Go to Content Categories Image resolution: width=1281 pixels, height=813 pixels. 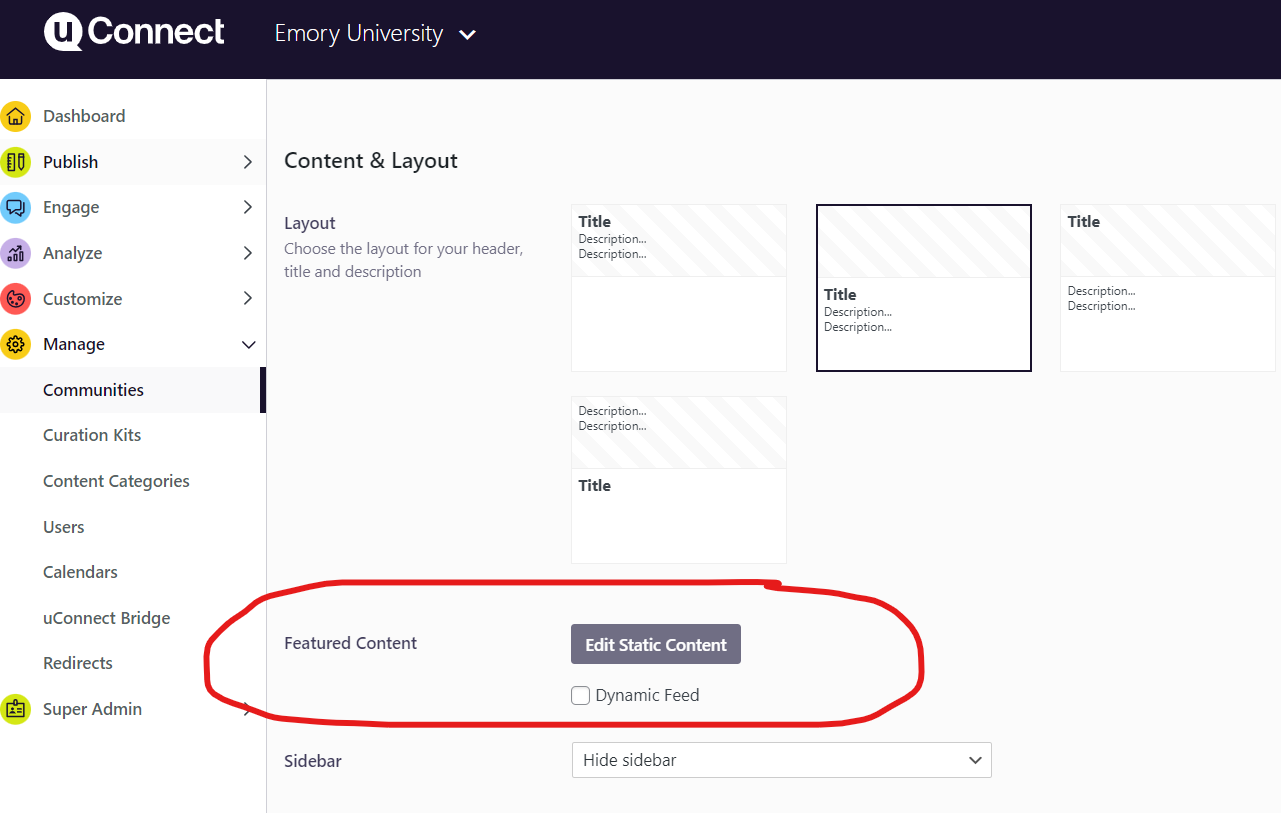coord(116,481)
